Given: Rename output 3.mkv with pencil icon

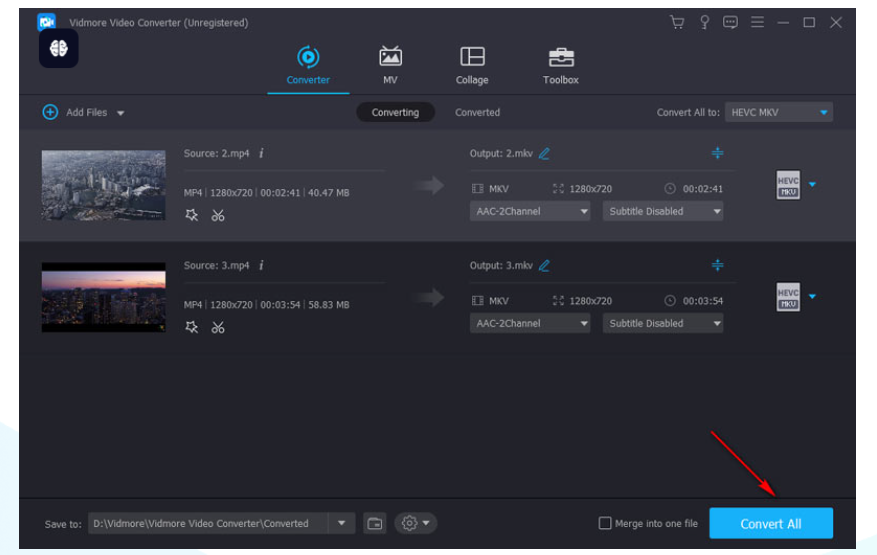Looking at the screenshot, I should point(544,265).
